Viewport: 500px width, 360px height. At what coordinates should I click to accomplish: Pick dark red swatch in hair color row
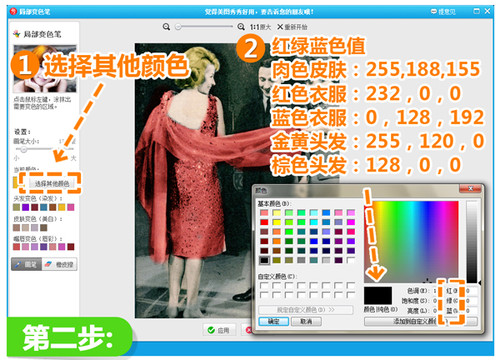pos(34,207)
